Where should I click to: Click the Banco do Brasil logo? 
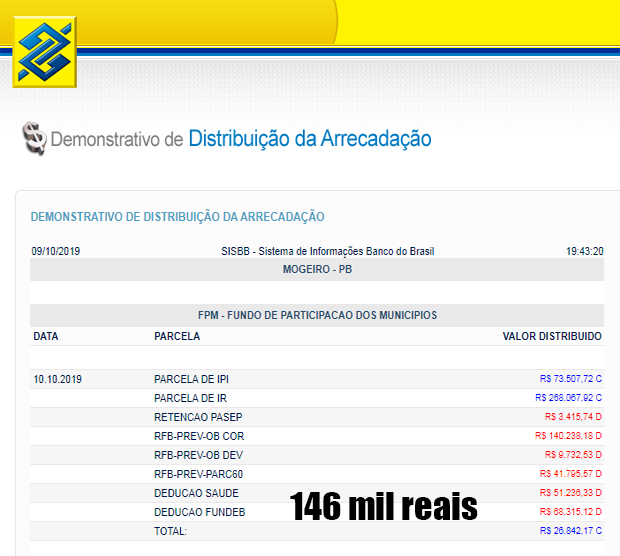pos(45,52)
